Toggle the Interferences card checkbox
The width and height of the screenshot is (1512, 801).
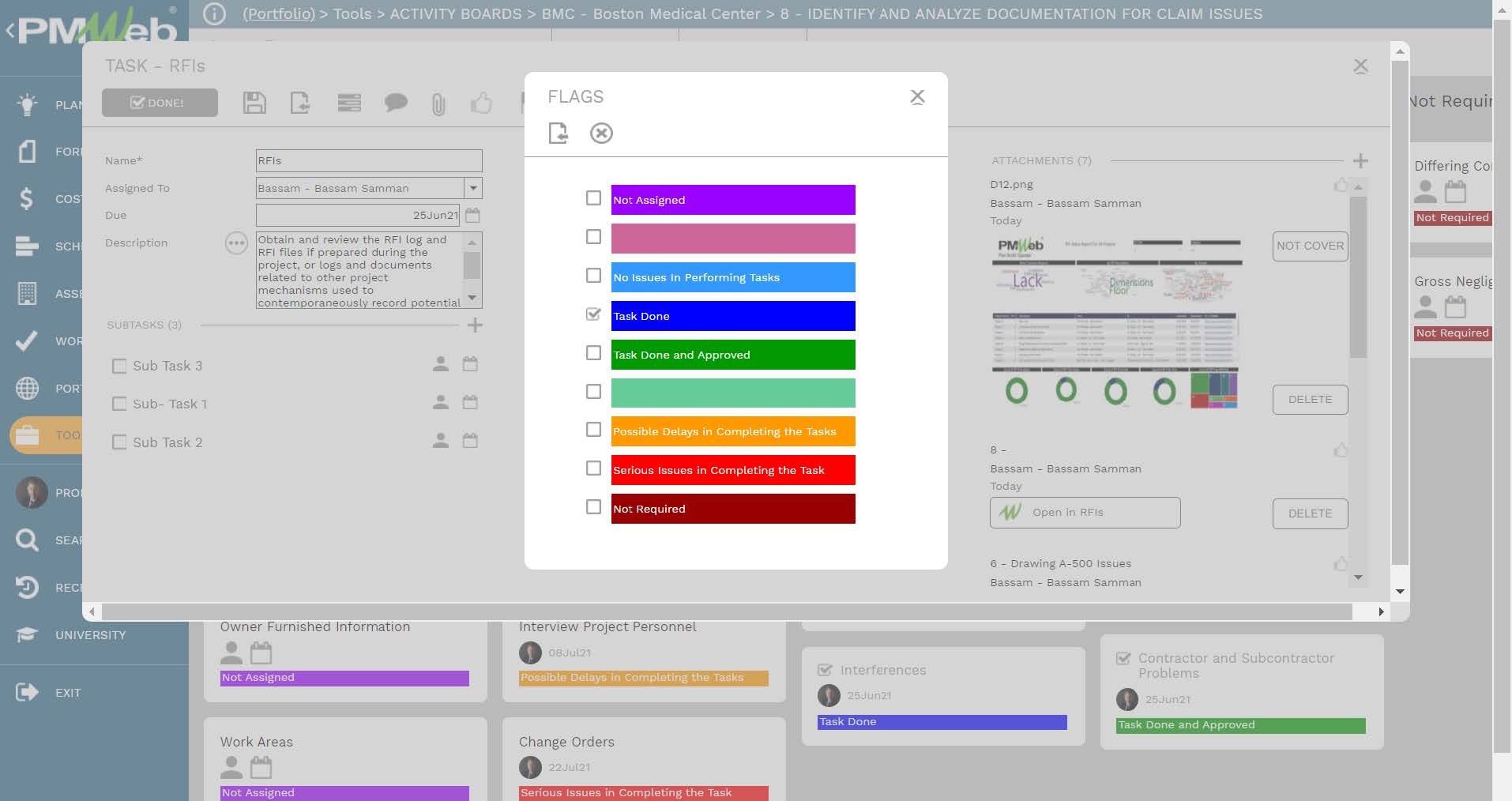(825, 670)
